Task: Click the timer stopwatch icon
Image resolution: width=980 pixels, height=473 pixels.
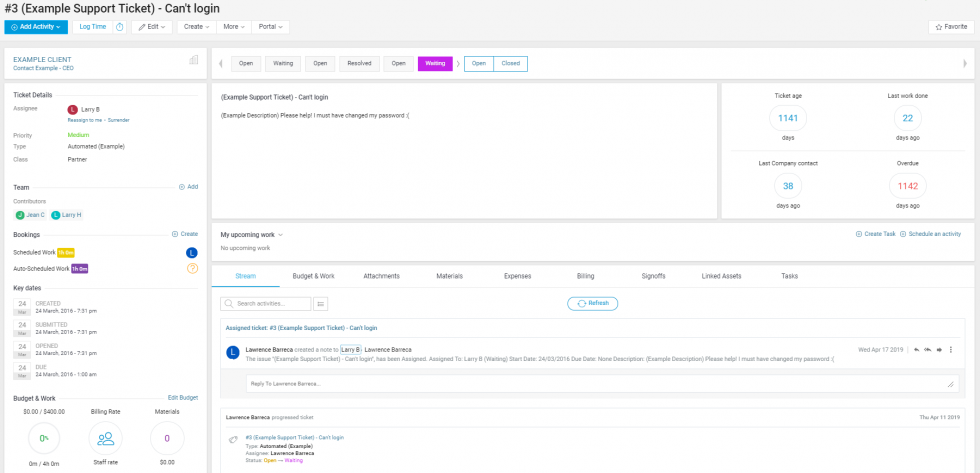Action: [120, 27]
